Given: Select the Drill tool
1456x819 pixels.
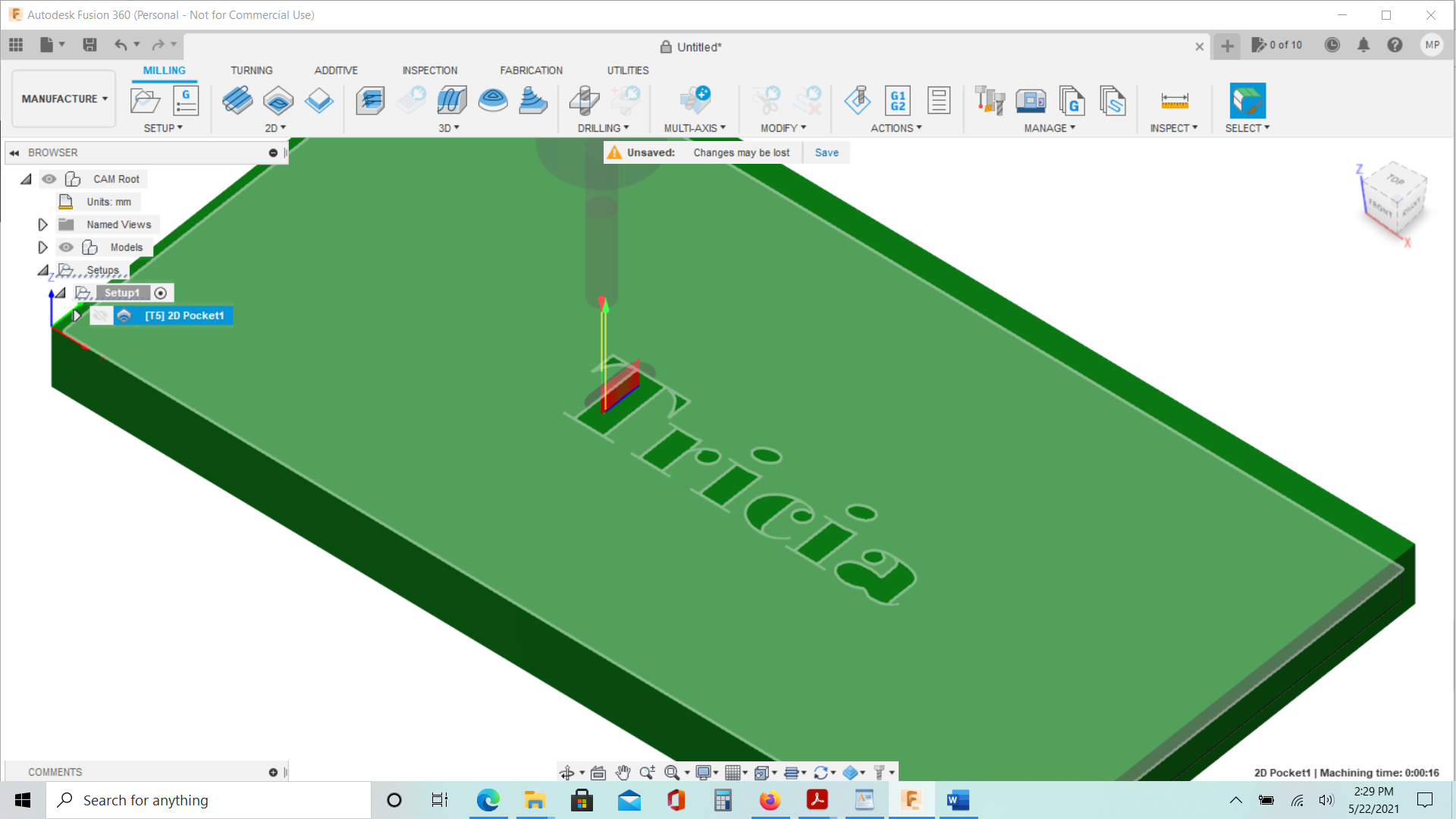Looking at the screenshot, I should [x=584, y=100].
